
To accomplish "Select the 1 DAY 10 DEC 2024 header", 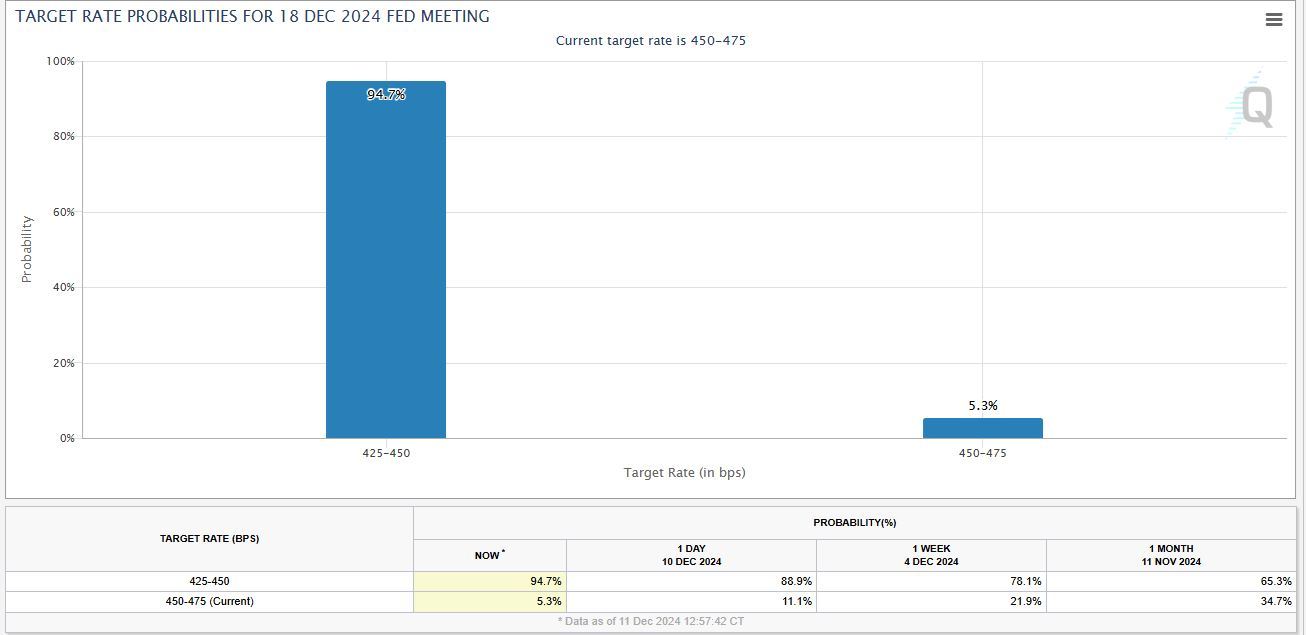I will click(x=691, y=555).
